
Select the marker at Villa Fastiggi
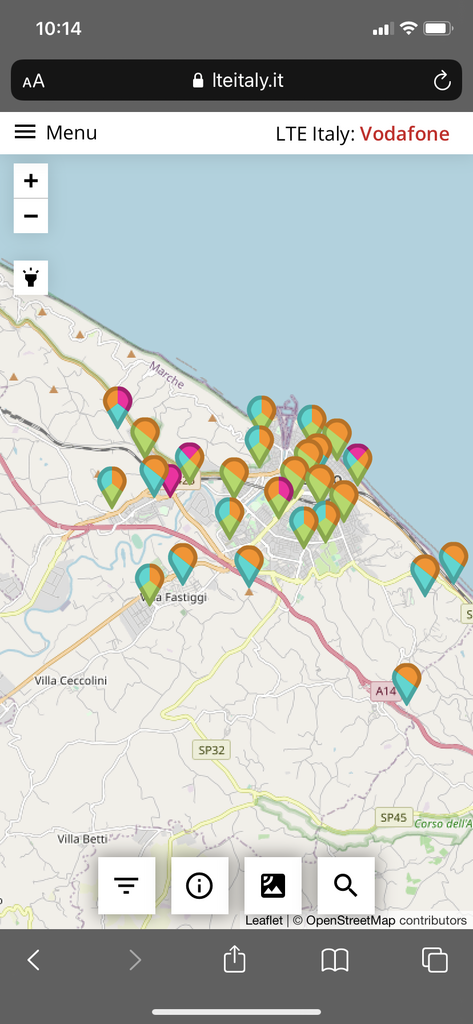(150, 584)
